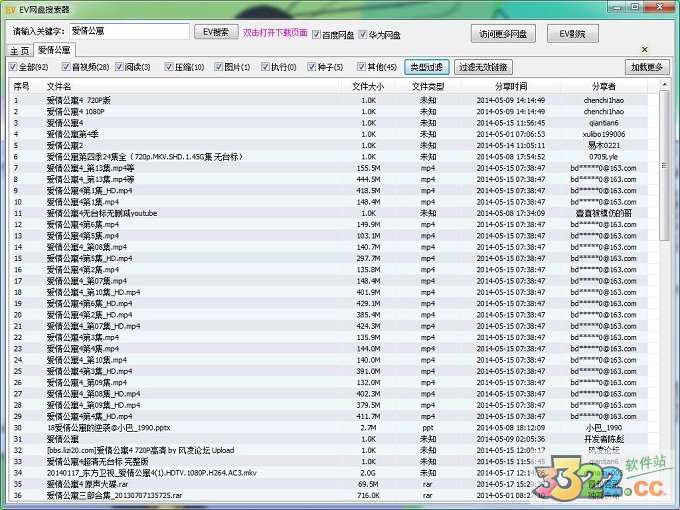The height and width of the screenshot is (510, 680).
Task: Click sharer name 0705Lyle
Action: 604,157
